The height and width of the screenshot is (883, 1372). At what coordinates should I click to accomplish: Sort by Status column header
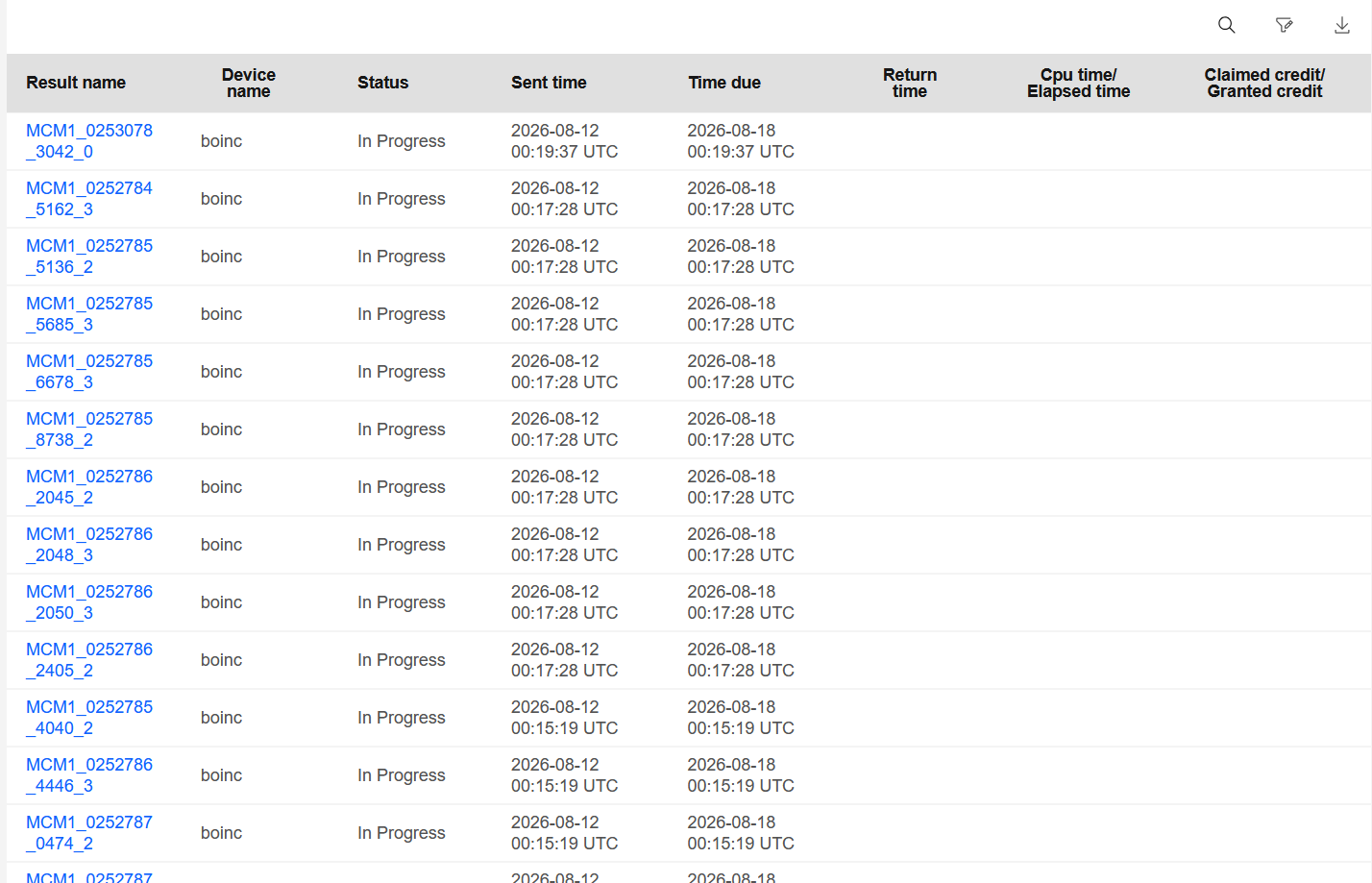[x=383, y=83]
